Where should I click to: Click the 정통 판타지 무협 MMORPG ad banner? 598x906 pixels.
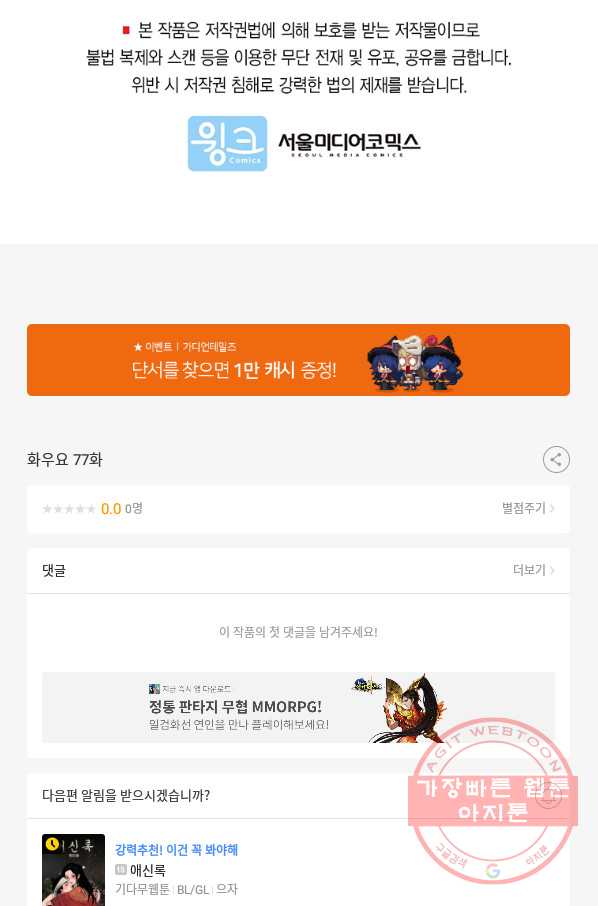click(298, 707)
